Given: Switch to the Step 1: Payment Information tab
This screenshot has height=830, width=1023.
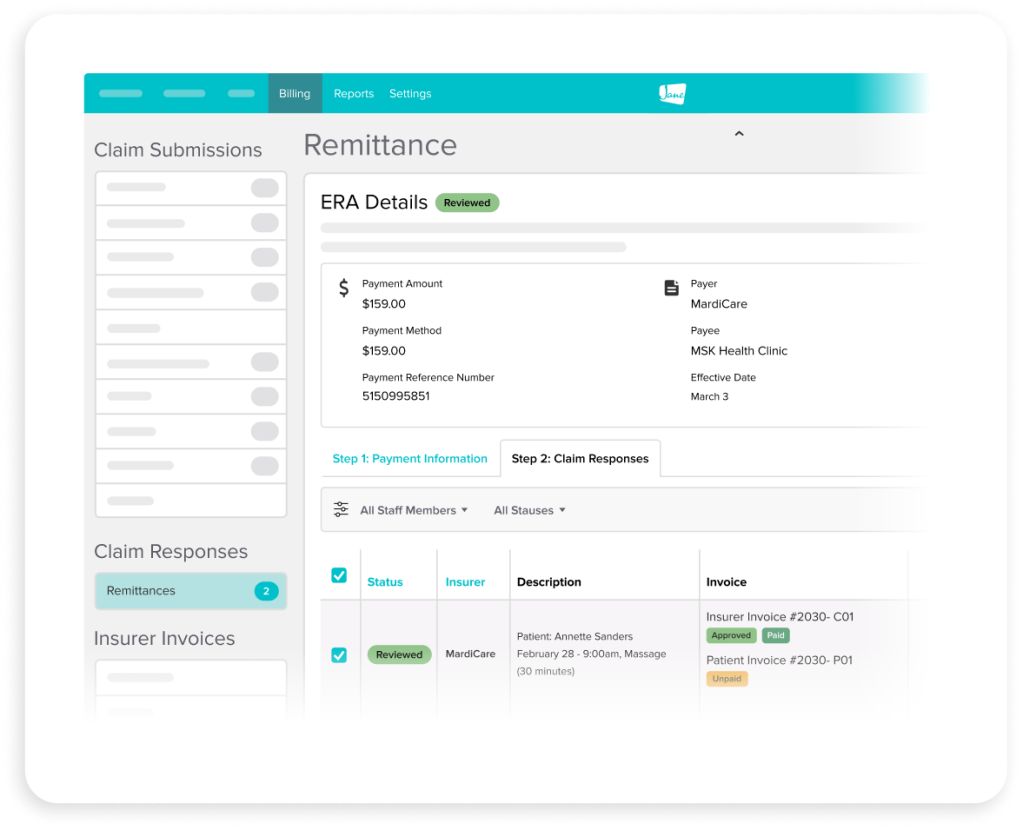Looking at the screenshot, I should pos(410,458).
